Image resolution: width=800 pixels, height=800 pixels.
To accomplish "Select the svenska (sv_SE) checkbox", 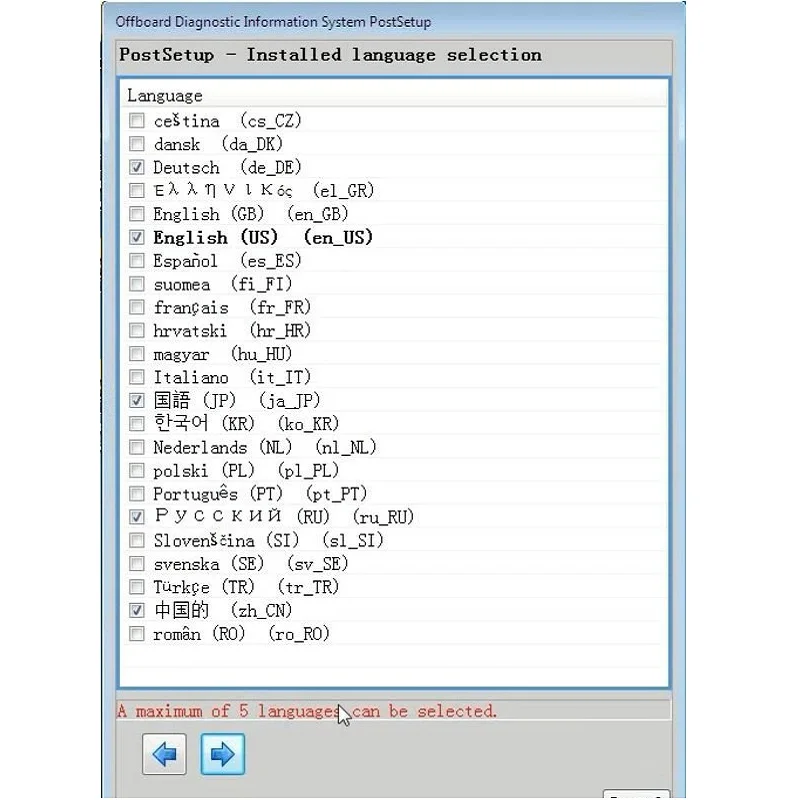I will click(x=137, y=564).
